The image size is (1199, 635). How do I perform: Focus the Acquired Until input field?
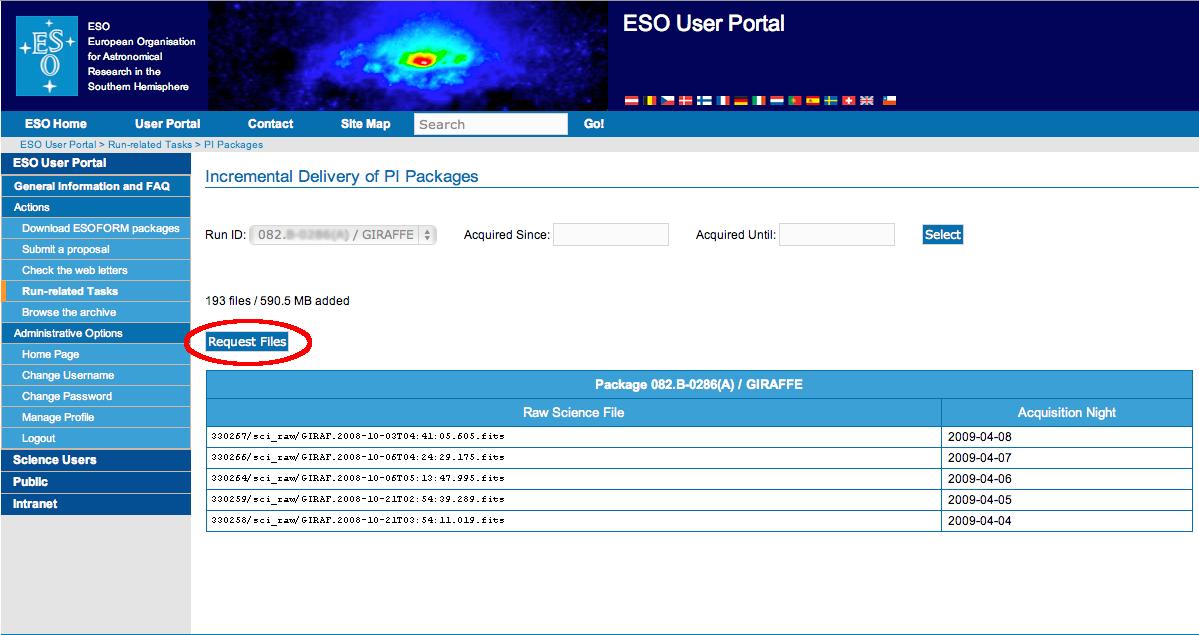(x=836, y=235)
